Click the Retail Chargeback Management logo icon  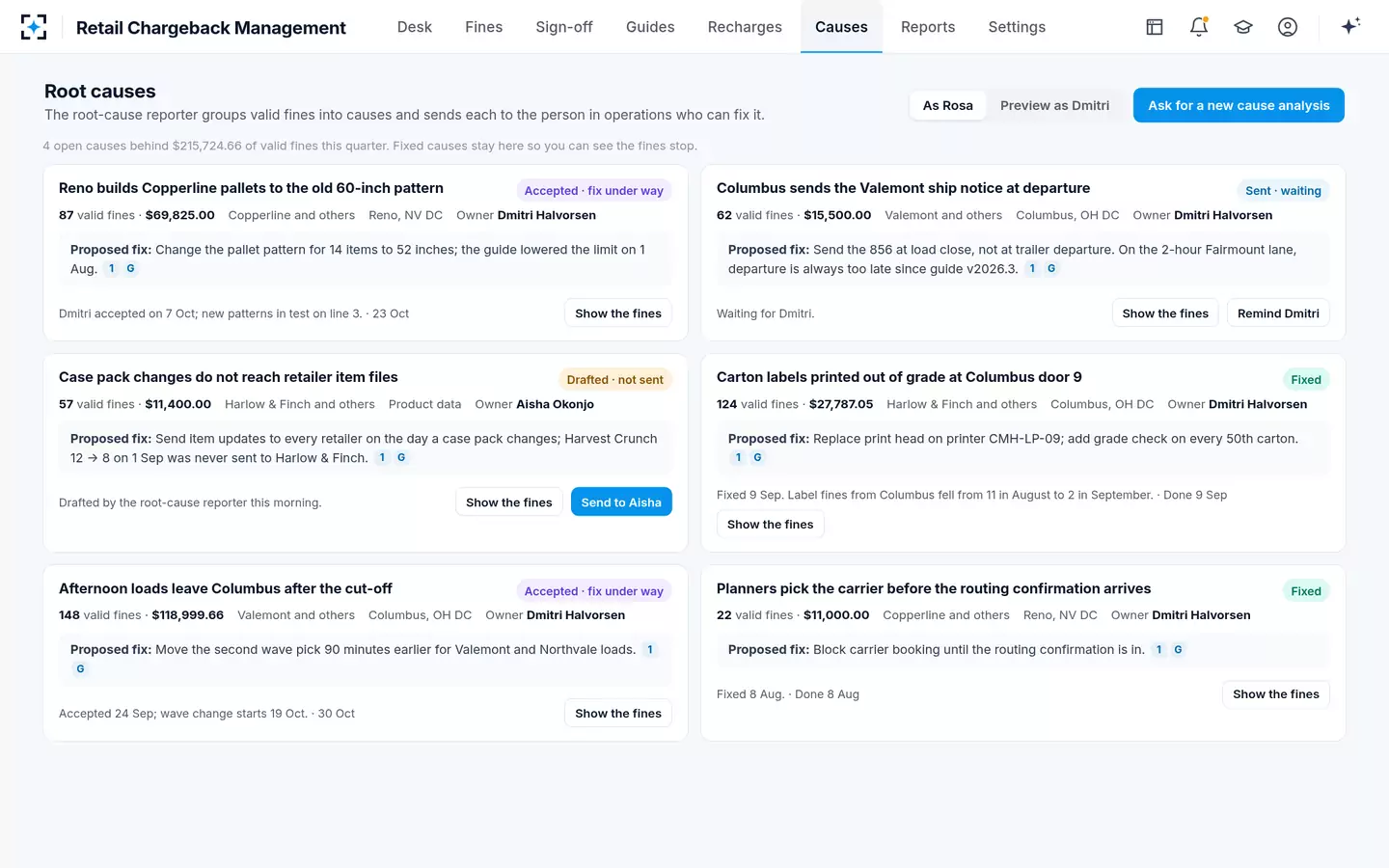tap(34, 27)
